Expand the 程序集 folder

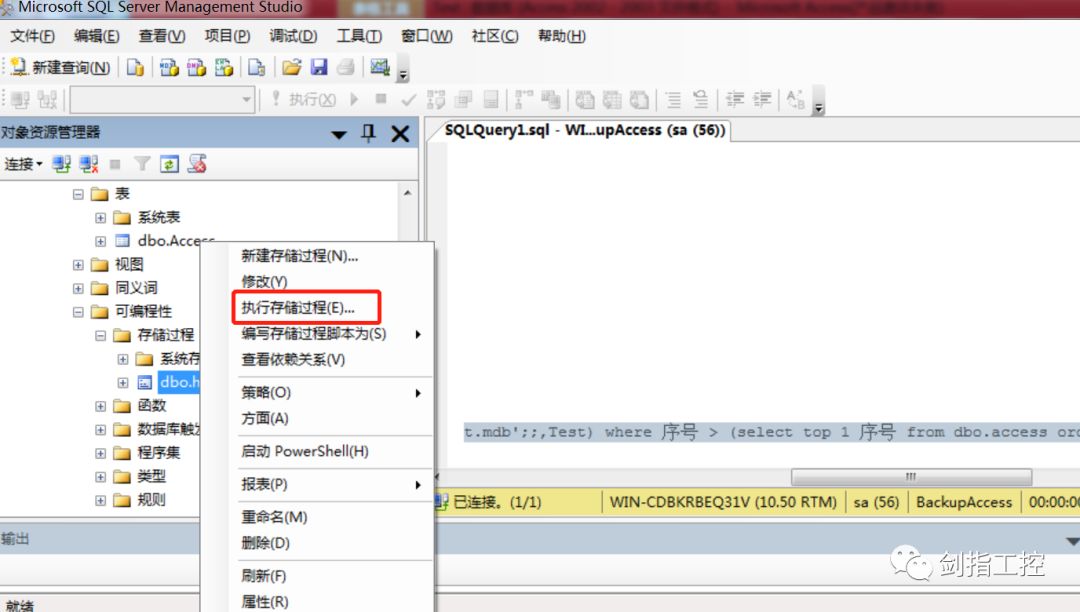pyautogui.click(x=101, y=453)
